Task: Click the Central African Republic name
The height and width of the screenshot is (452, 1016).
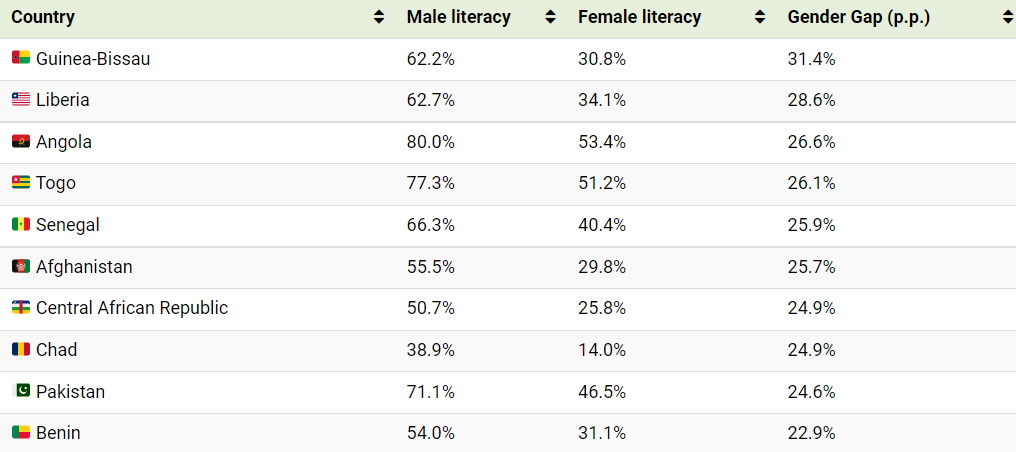Action: [x=132, y=308]
